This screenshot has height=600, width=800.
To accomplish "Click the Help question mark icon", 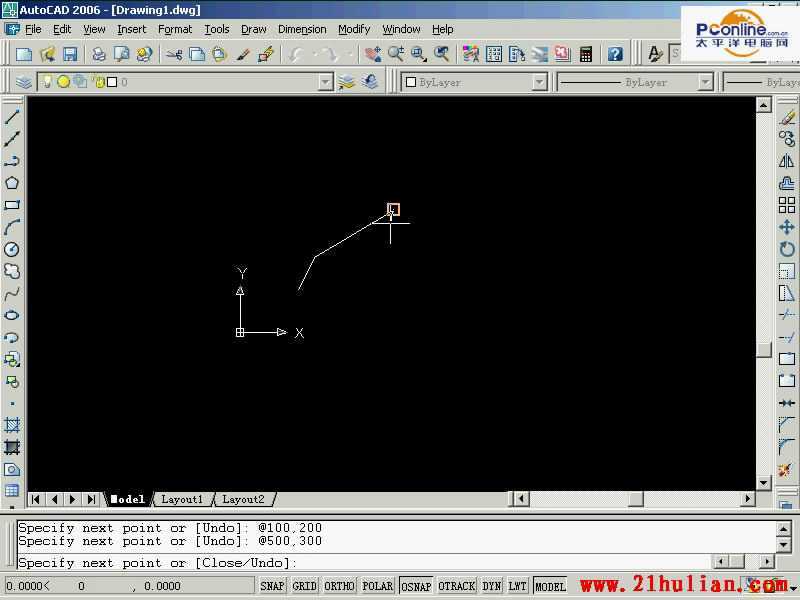I will (615, 54).
